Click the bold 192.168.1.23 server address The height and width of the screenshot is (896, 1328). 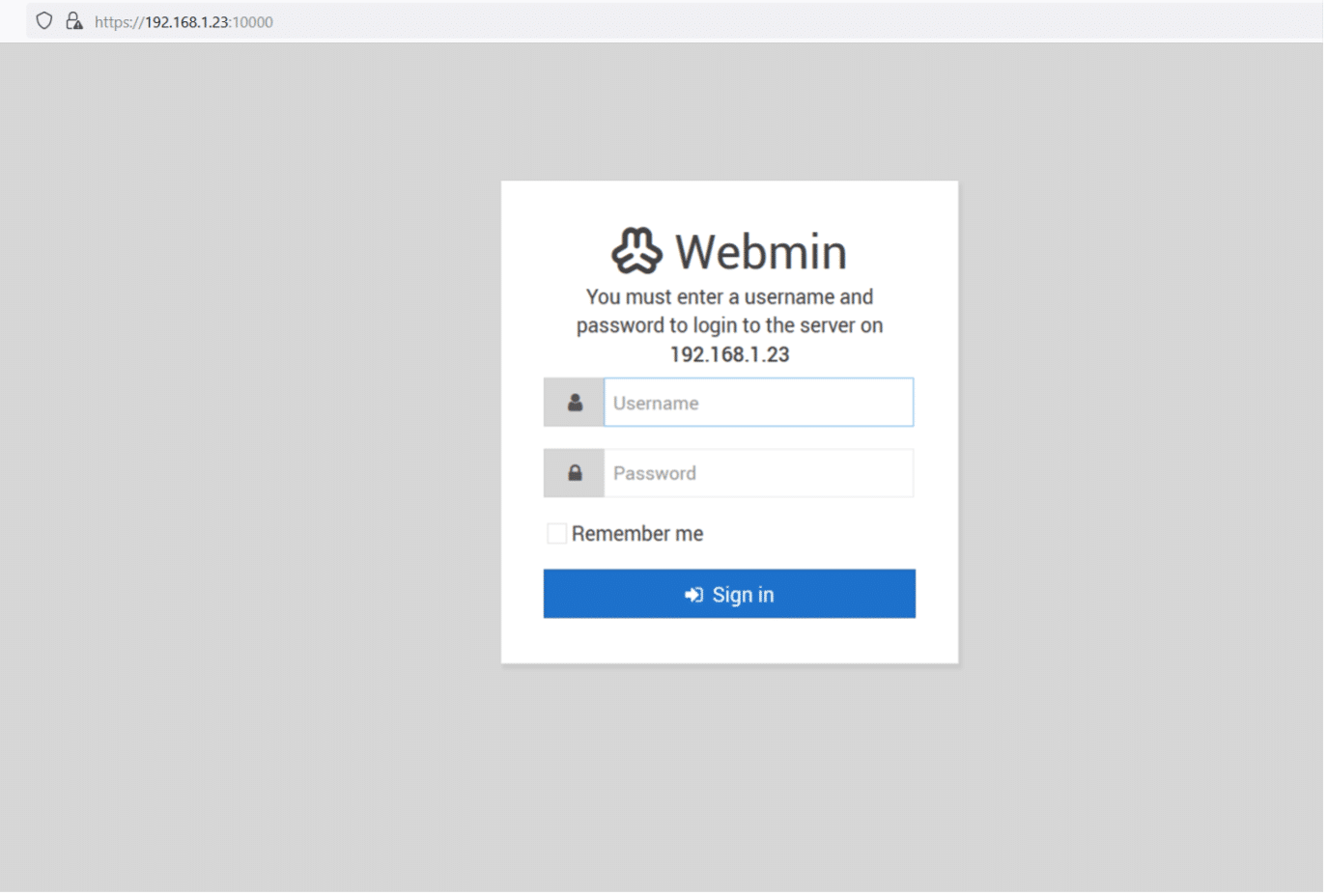click(x=729, y=354)
